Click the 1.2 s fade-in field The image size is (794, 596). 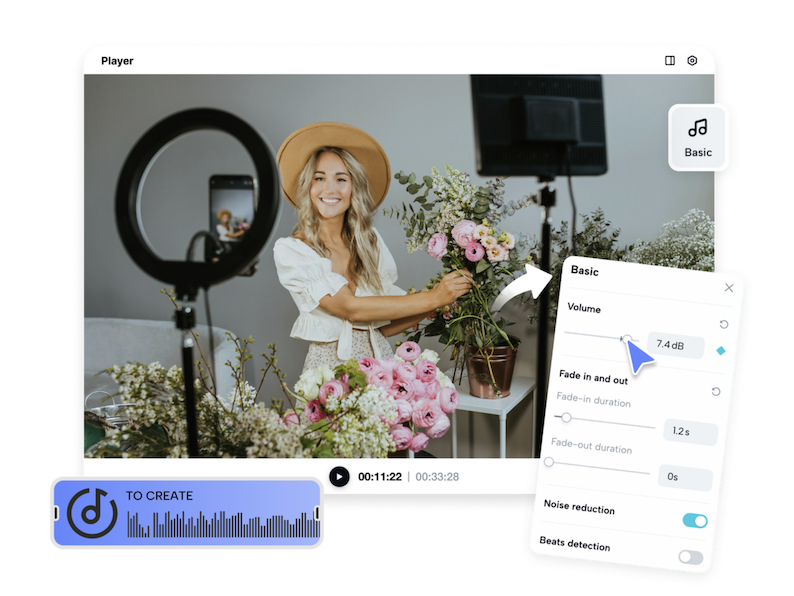[x=691, y=431]
